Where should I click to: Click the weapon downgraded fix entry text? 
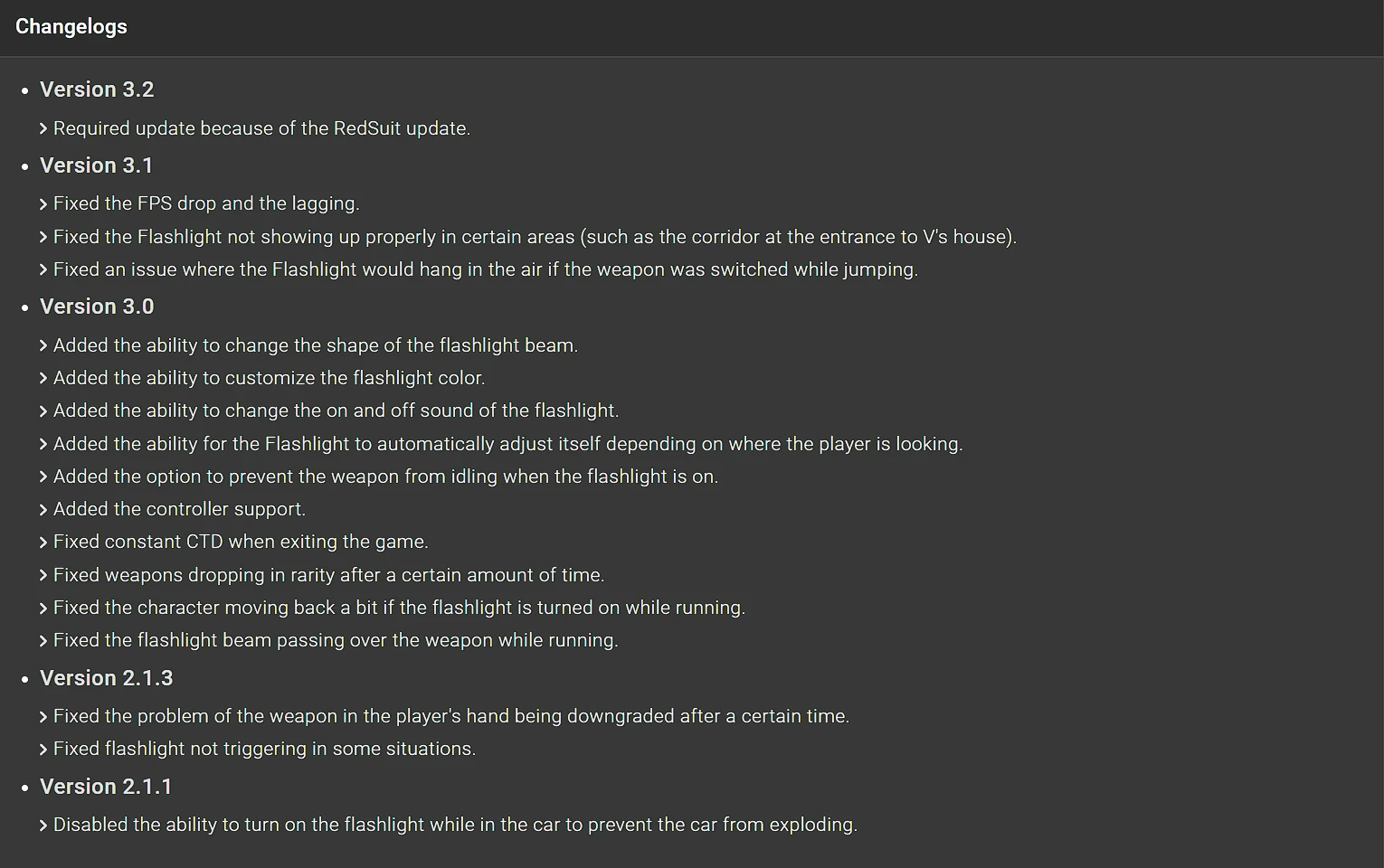[x=451, y=716]
